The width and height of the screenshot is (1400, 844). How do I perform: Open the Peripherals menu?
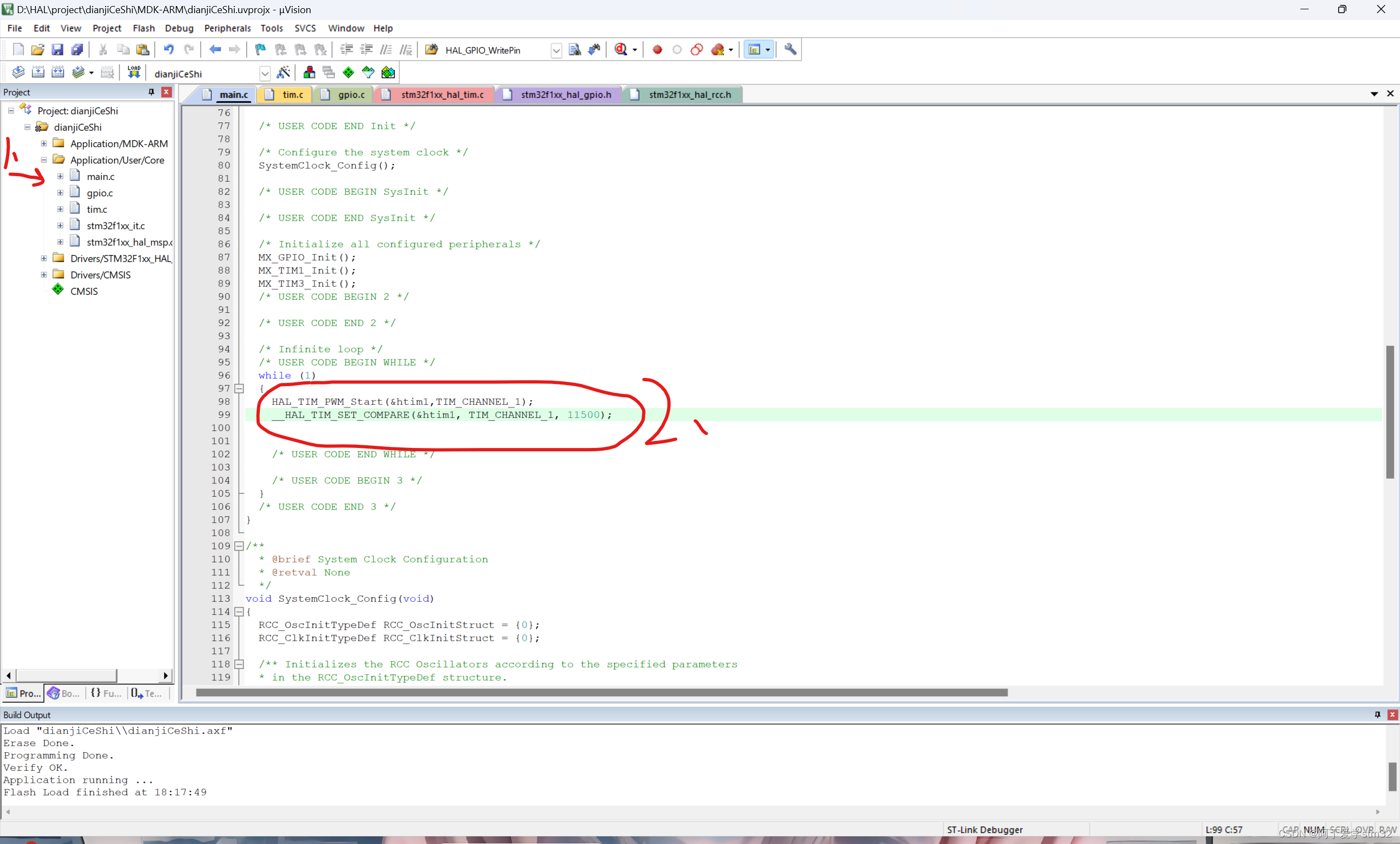point(227,28)
